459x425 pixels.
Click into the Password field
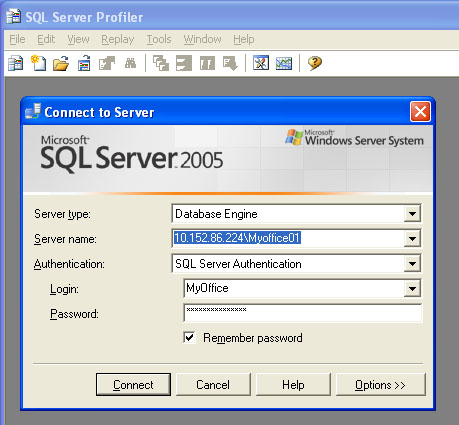303,313
